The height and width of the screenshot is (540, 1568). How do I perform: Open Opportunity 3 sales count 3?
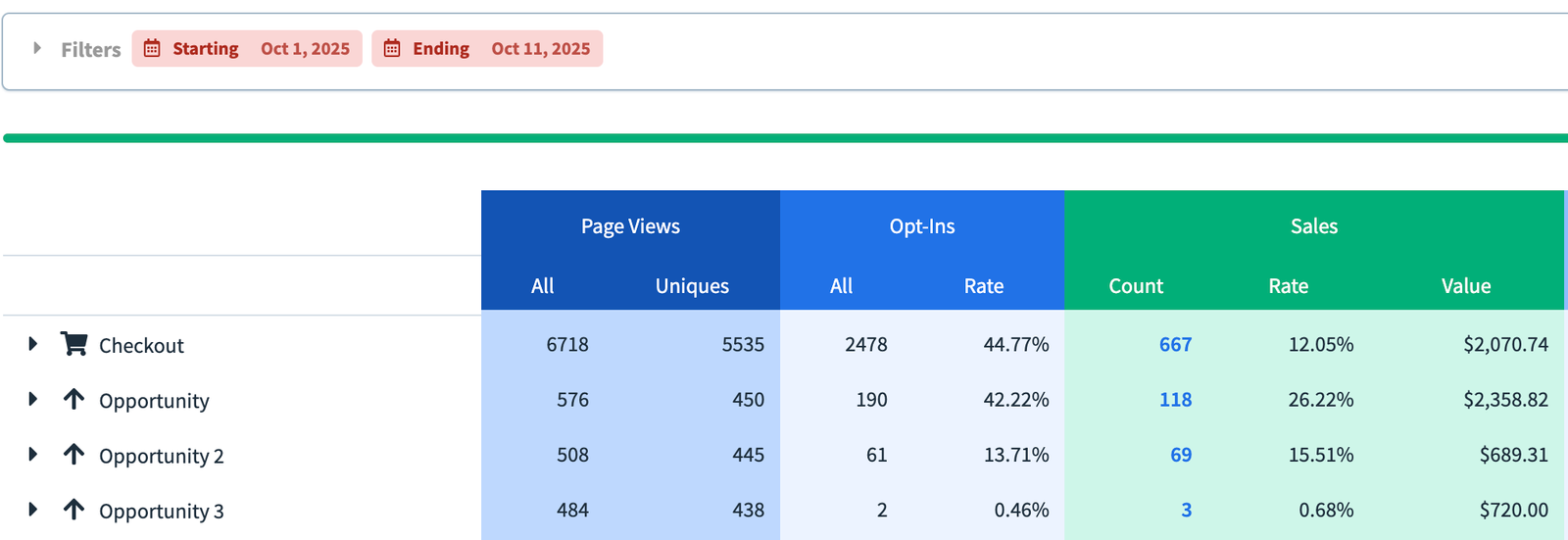click(1186, 510)
